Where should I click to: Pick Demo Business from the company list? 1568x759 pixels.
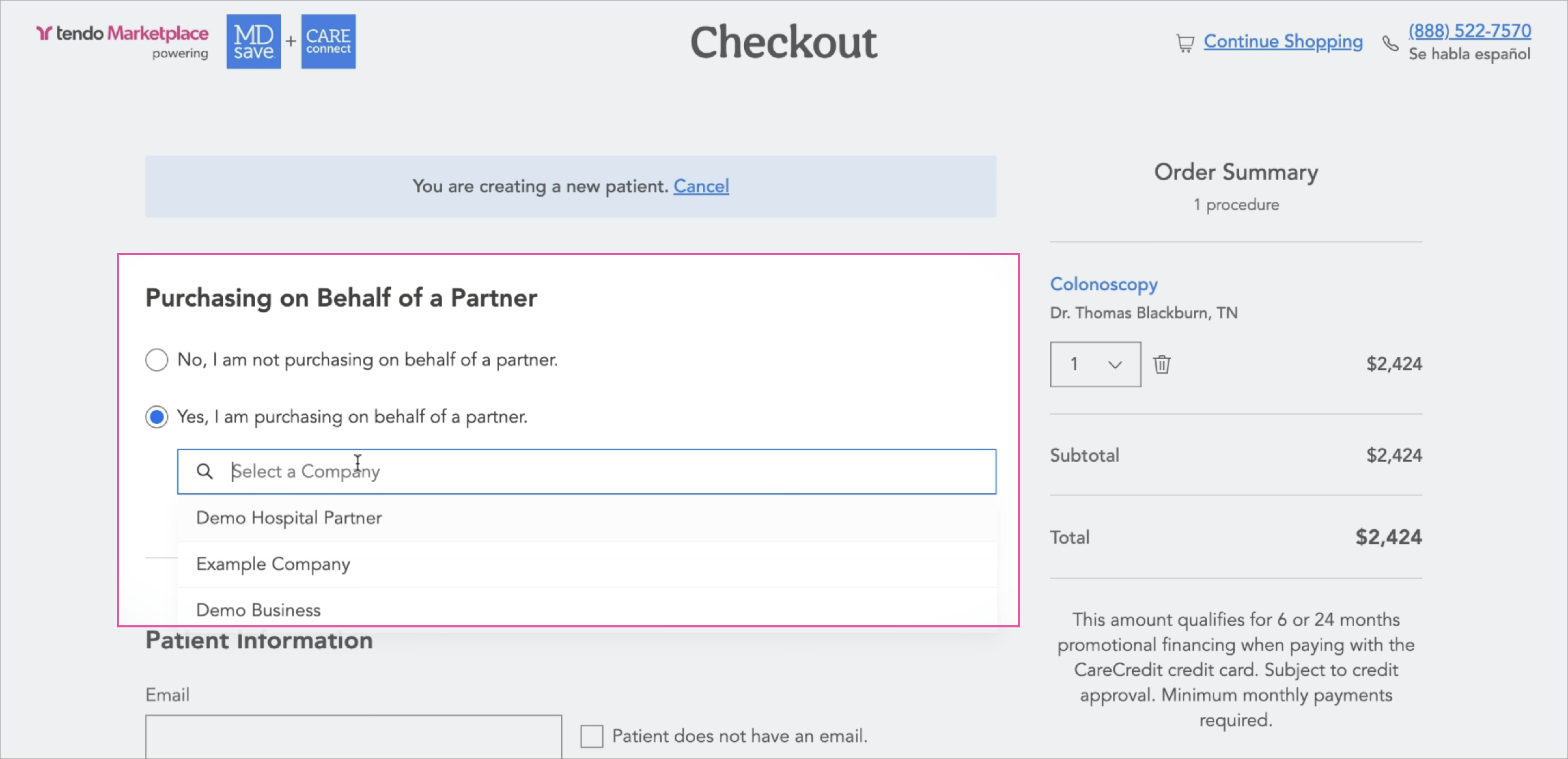(x=587, y=610)
